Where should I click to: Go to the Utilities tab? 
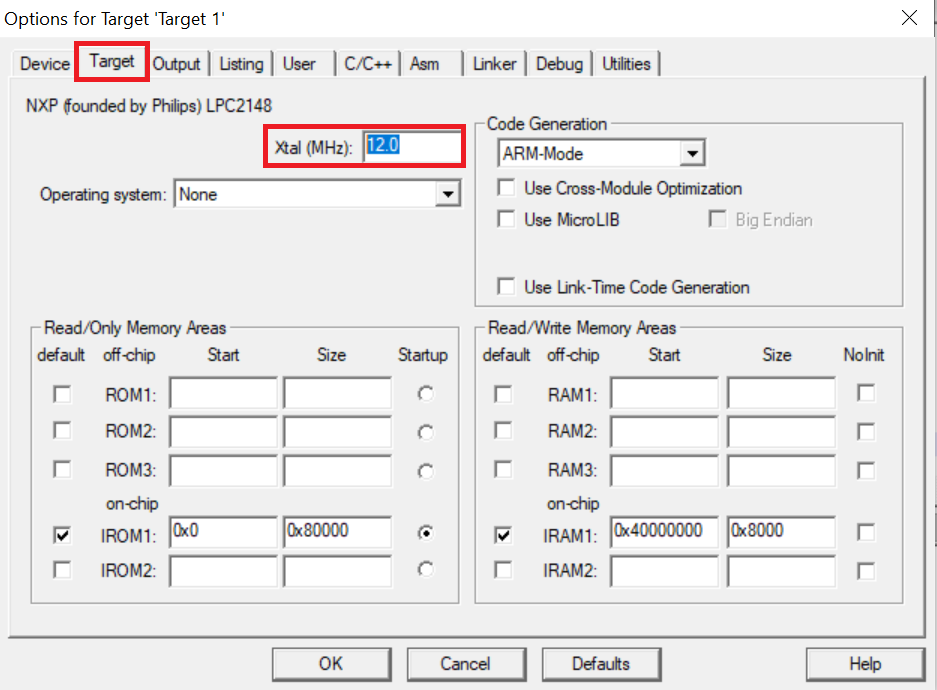626,63
